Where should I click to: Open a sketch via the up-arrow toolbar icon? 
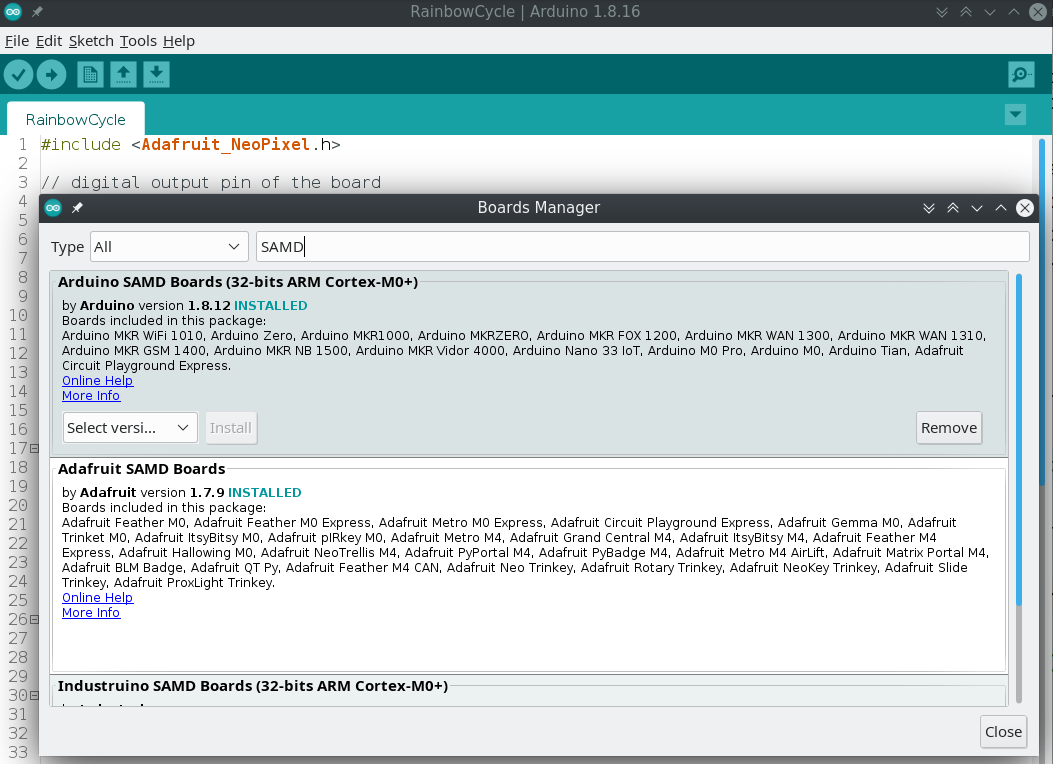(x=123, y=74)
